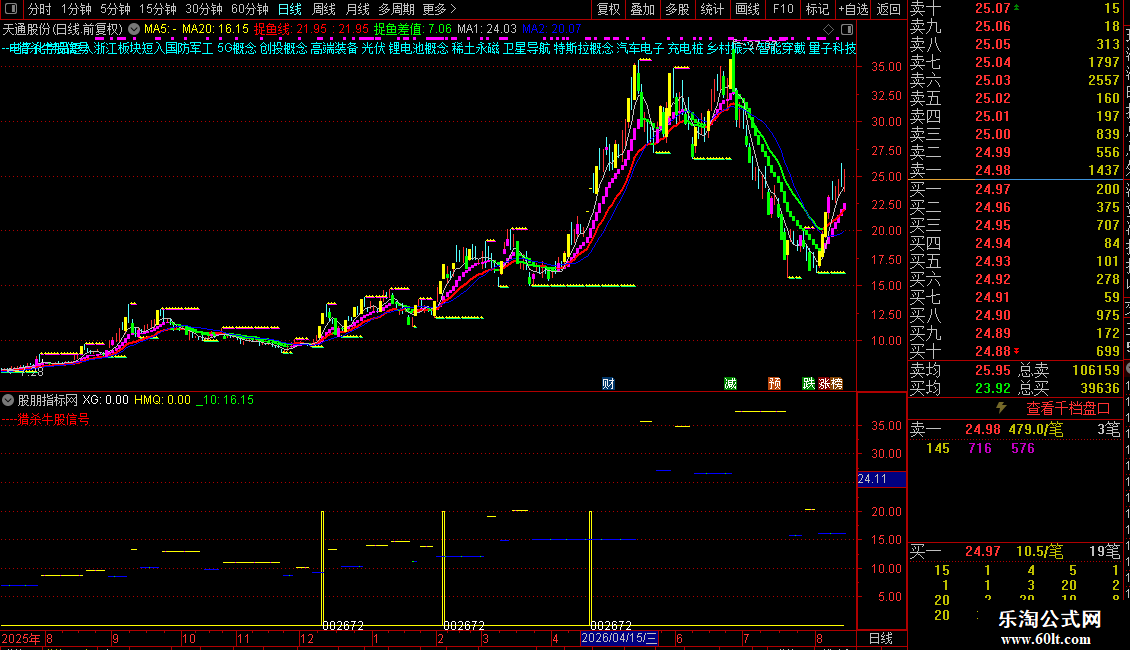Image resolution: width=1130 pixels, height=650 pixels.
Task: Click the 高端装备 concept tag
Action: point(334,48)
